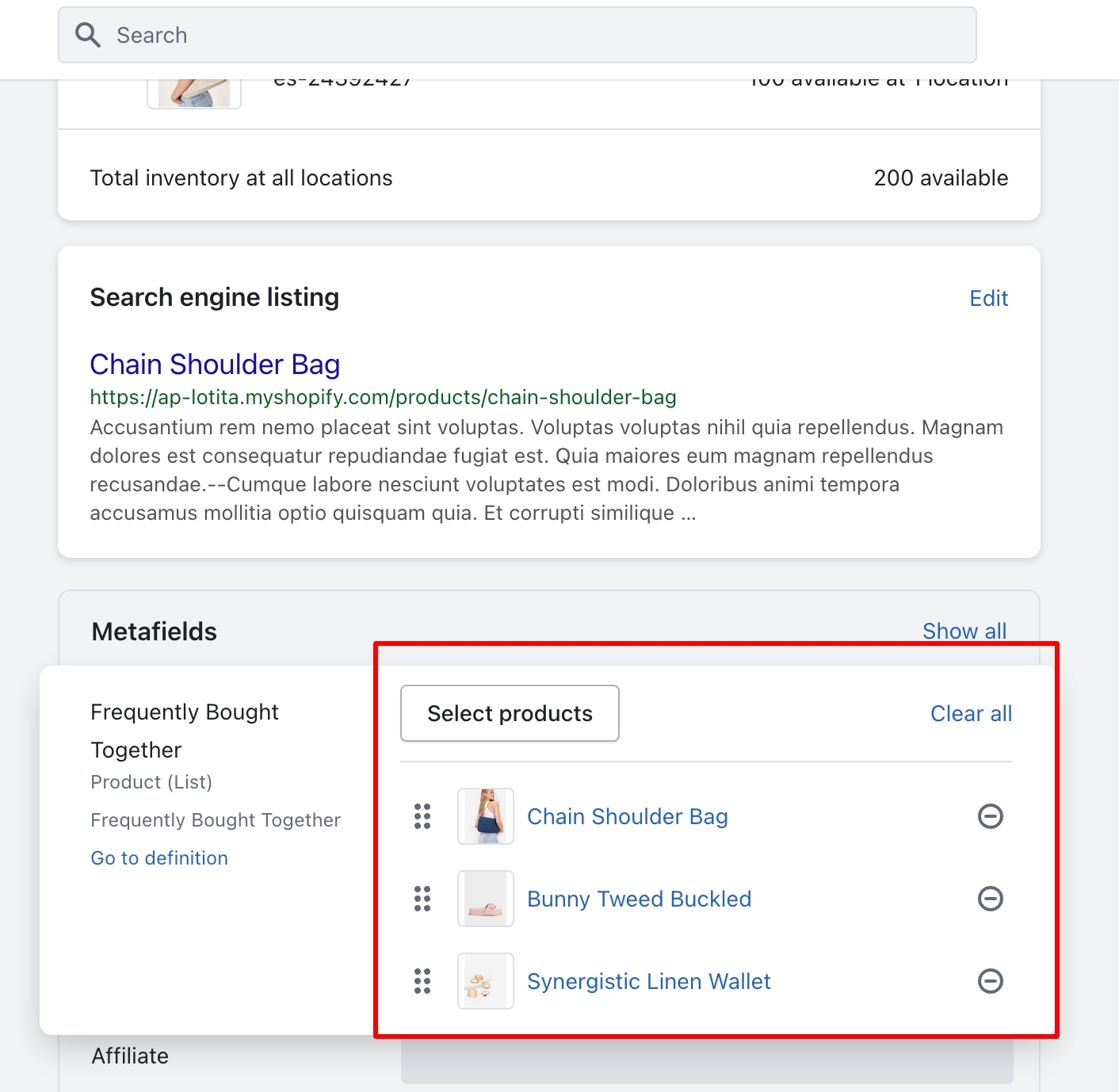Image resolution: width=1119 pixels, height=1092 pixels.
Task: Open the Chain Shoulder Bag product link
Action: pyautogui.click(x=627, y=816)
